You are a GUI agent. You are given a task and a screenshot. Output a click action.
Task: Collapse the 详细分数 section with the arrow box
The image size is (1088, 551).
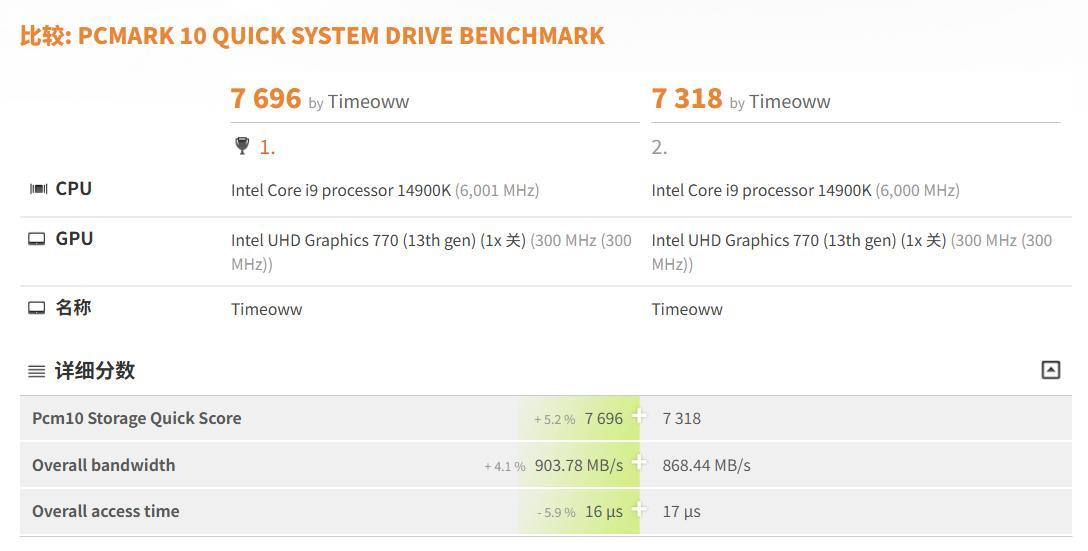pos(1051,370)
